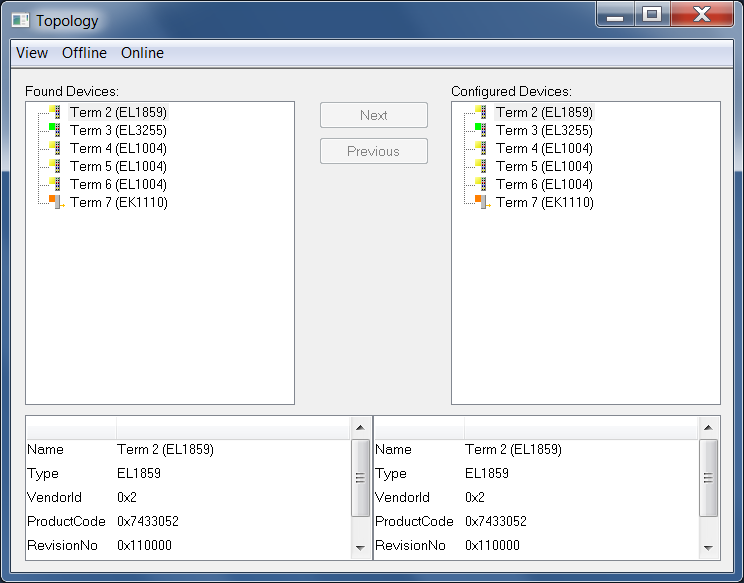The height and width of the screenshot is (583, 744).
Task: Click Term 5 (EL1004) icon in Configured Devices
Action: tap(481, 166)
